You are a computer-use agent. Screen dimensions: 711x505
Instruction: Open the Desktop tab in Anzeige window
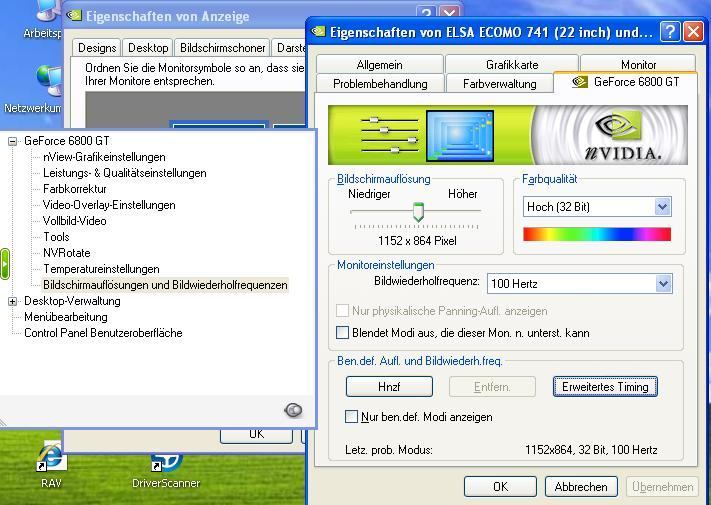148,48
